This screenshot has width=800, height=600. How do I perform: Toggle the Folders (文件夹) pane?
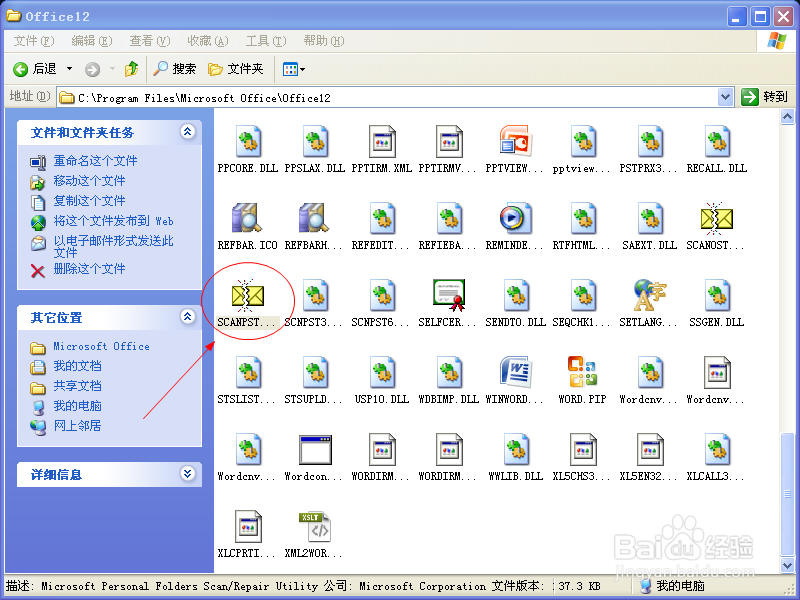click(236, 69)
